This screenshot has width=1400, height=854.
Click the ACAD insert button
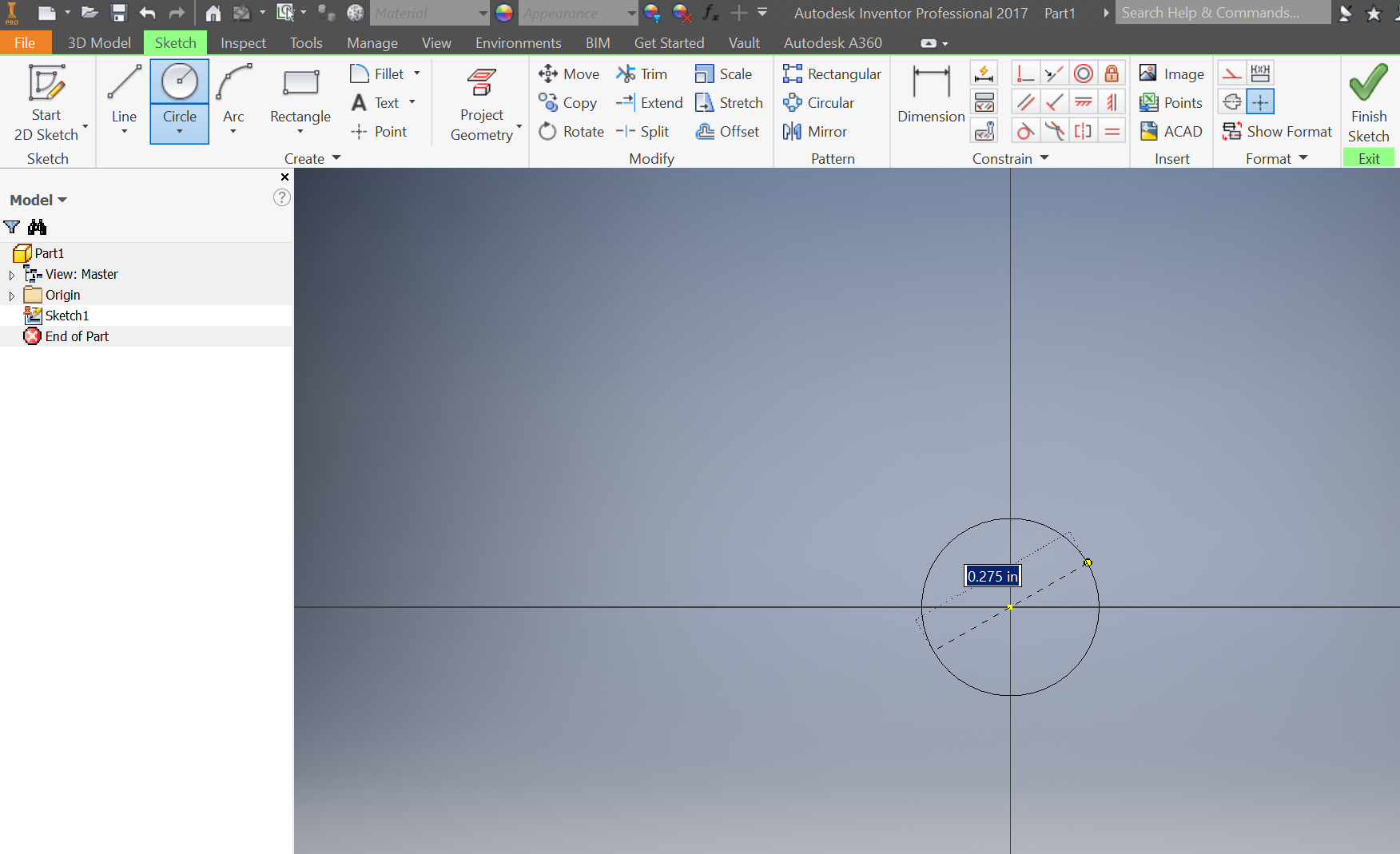coord(1171,131)
